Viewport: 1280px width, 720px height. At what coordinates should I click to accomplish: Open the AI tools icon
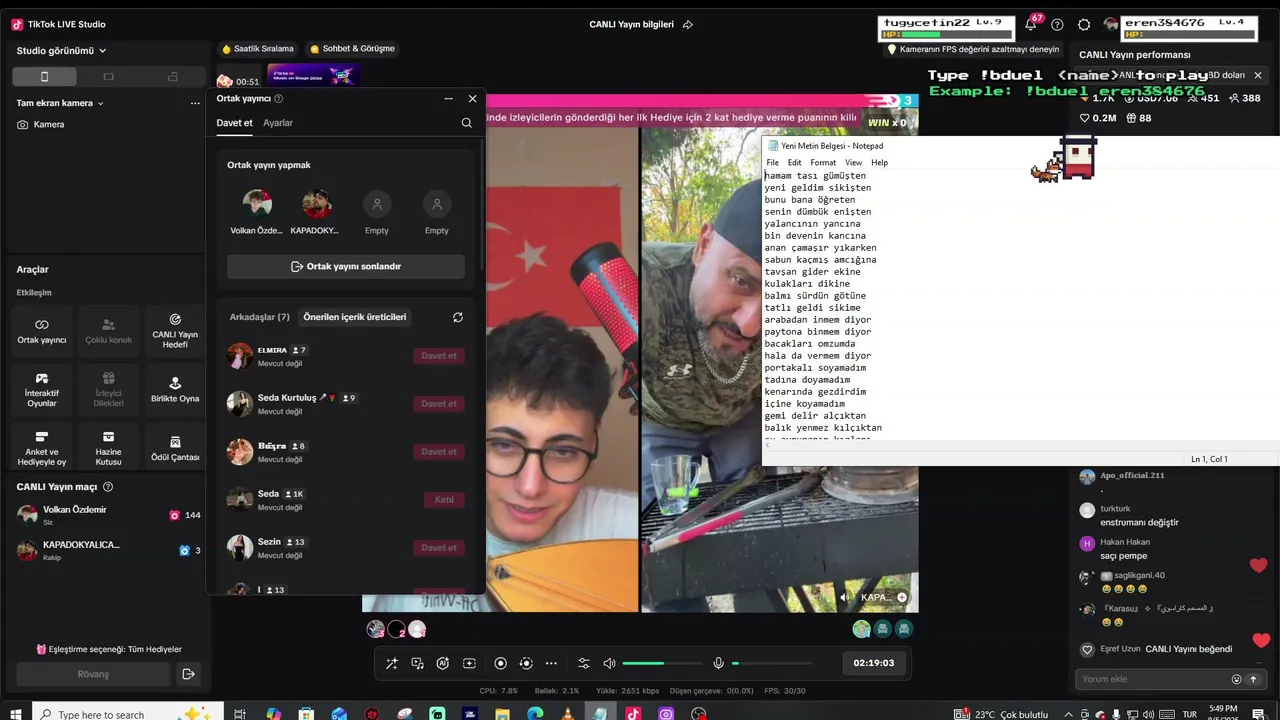(443, 663)
